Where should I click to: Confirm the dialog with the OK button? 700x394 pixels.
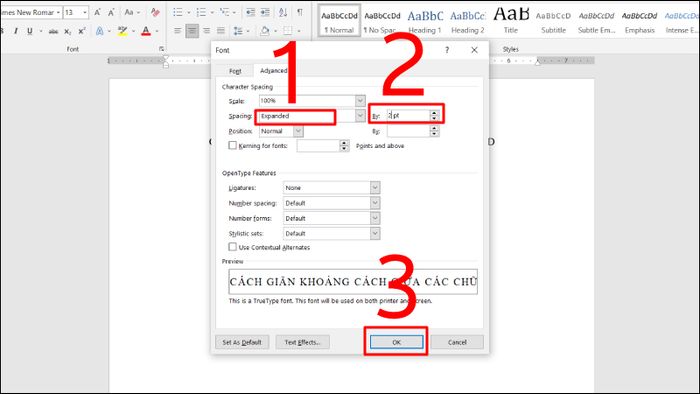(396, 342)
